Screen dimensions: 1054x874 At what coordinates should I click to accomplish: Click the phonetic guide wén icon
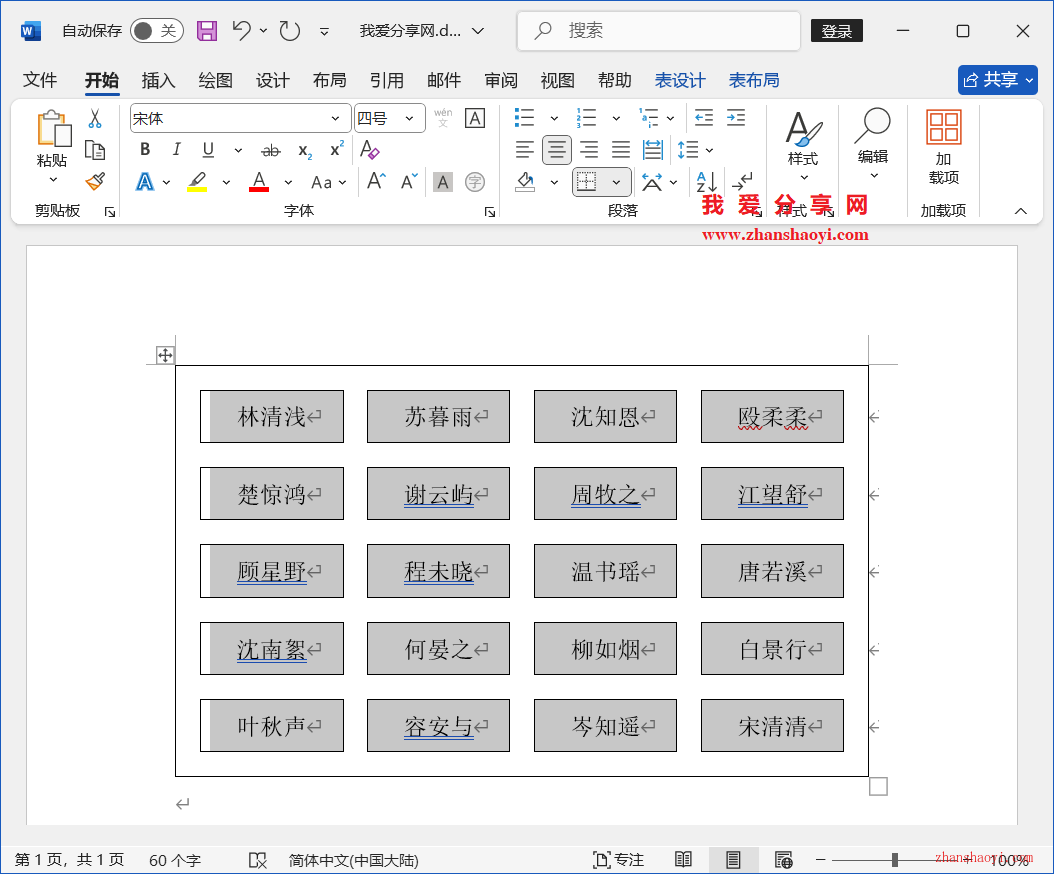pyautogui.click(x=443, y=118)
